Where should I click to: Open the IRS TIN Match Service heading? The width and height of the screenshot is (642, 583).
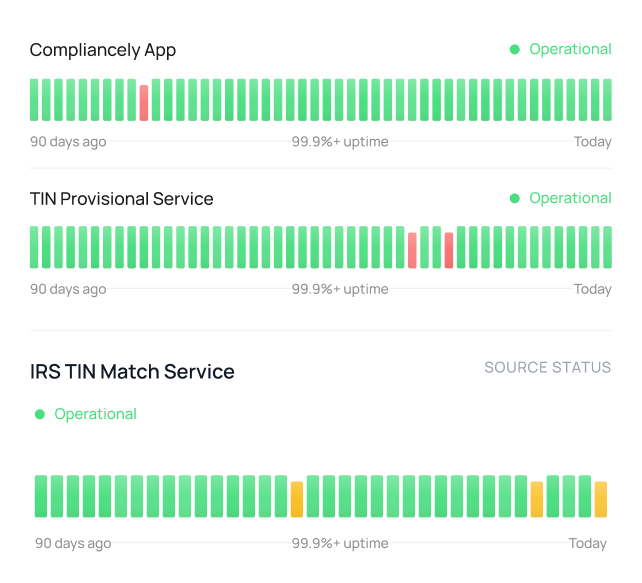(132, 372)
